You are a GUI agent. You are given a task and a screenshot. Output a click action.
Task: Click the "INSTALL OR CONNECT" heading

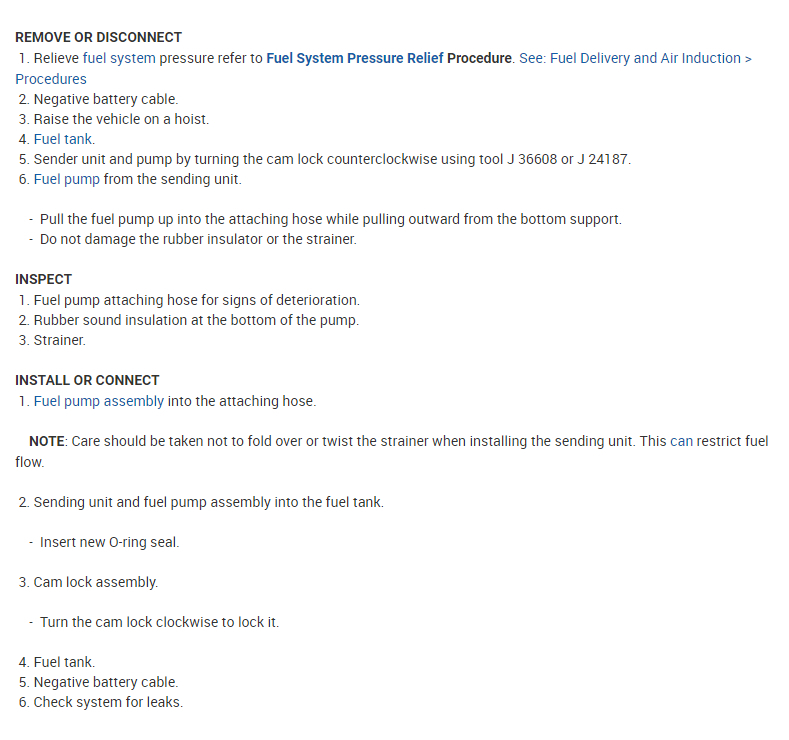[x=87, y=380]
